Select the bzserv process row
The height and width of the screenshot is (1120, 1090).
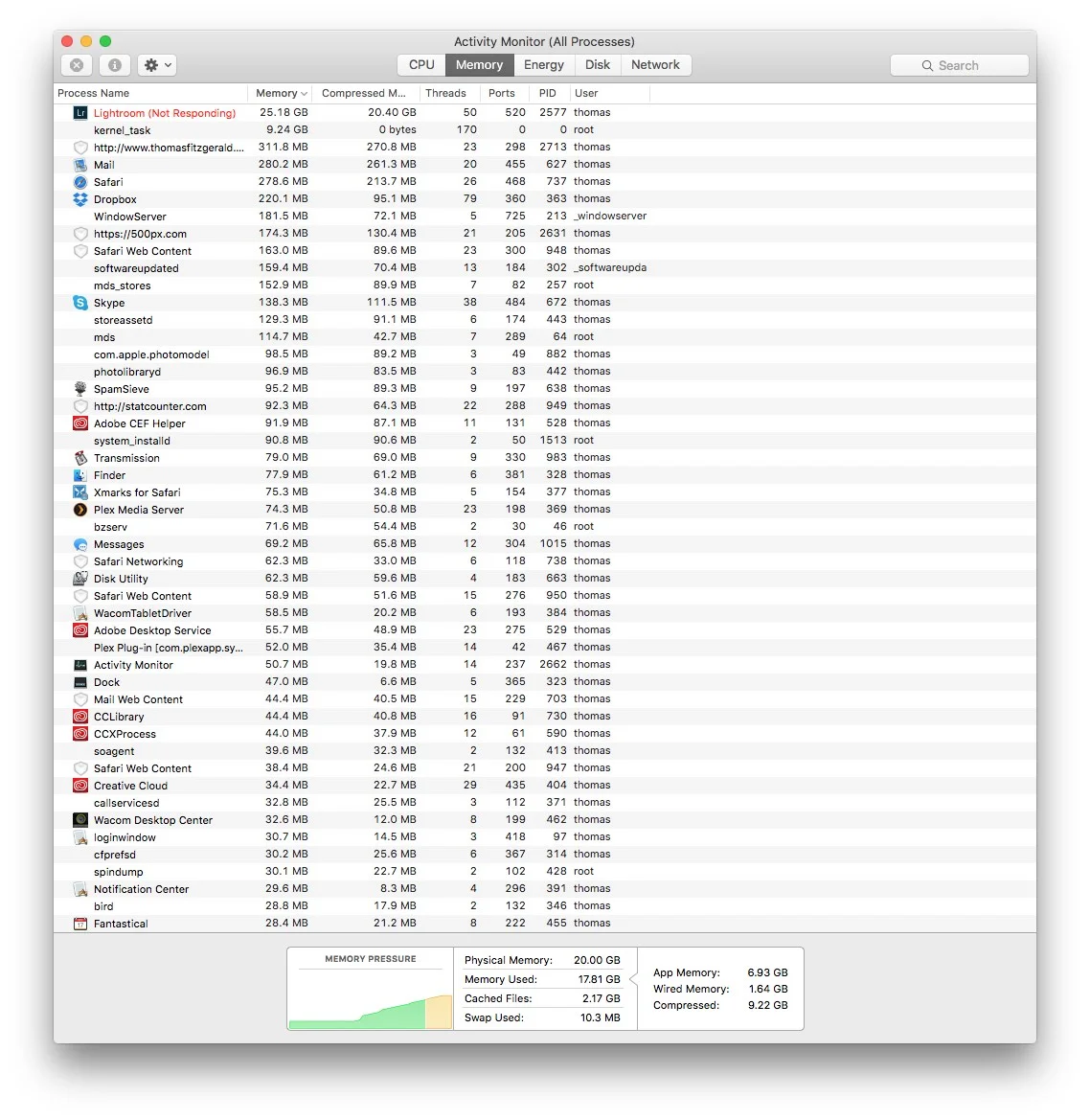tap(545, 526)
